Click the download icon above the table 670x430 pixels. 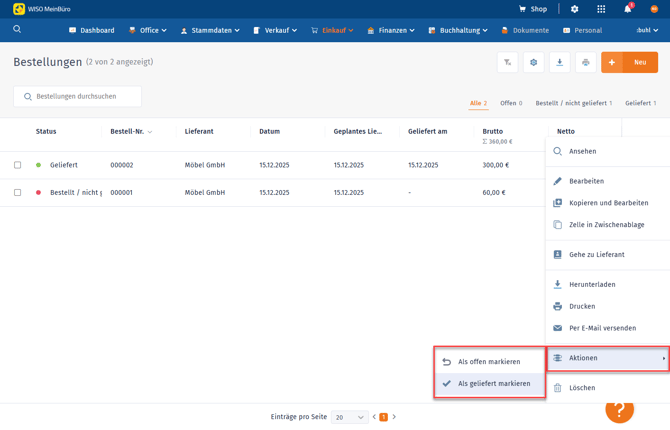[x=559, y=62]
